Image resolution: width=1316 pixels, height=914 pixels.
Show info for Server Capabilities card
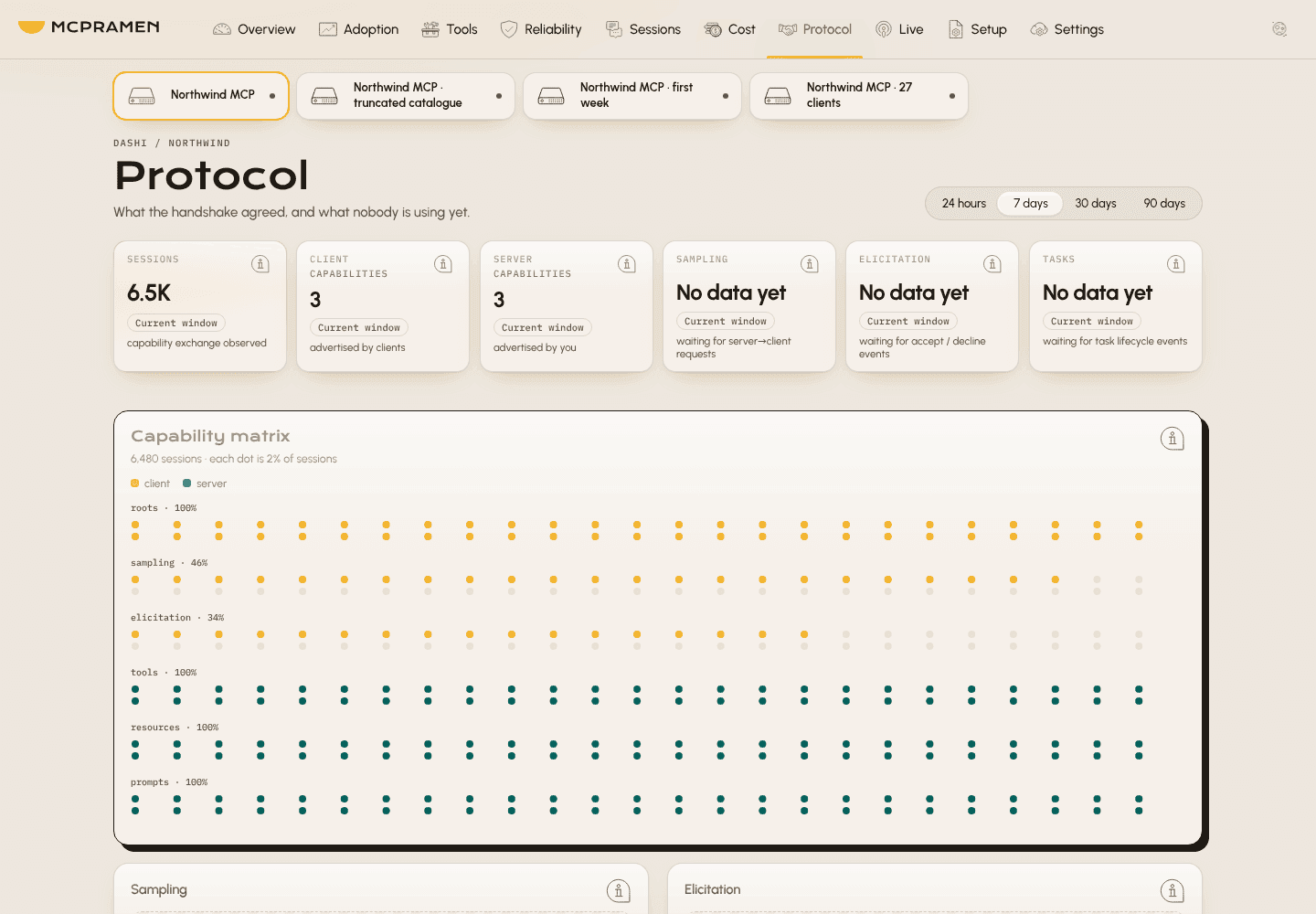click(x=627, y=264)
